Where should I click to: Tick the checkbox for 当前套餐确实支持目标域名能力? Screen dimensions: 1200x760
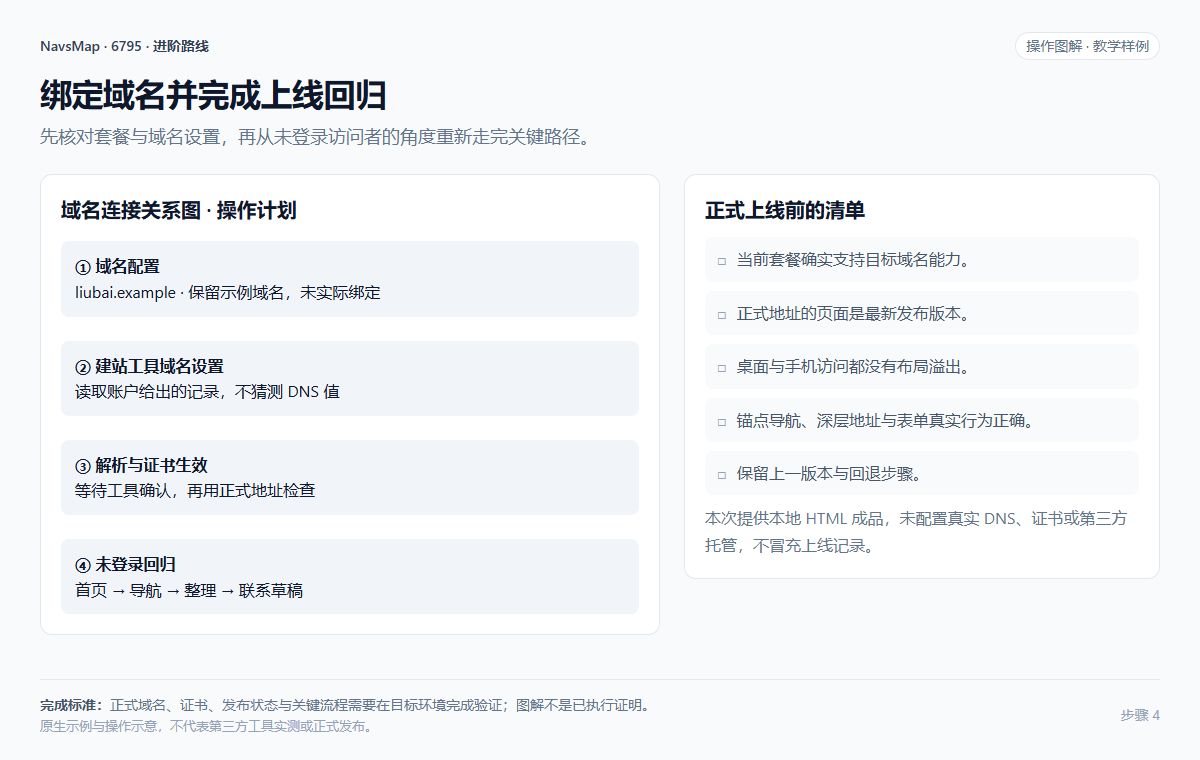721,260
